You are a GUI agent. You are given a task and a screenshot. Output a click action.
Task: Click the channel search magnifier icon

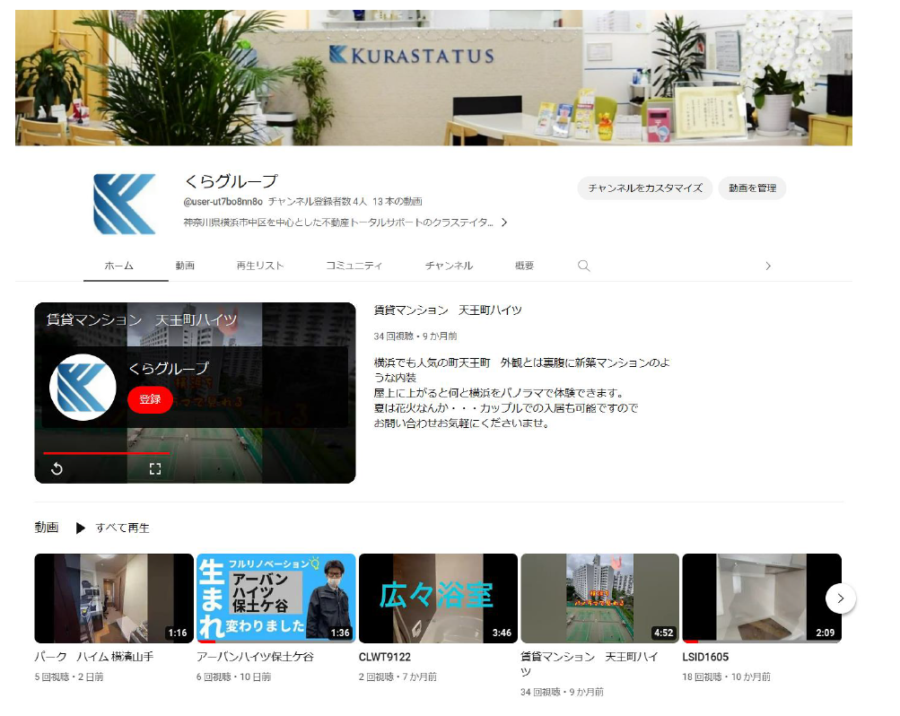[584, 266]
